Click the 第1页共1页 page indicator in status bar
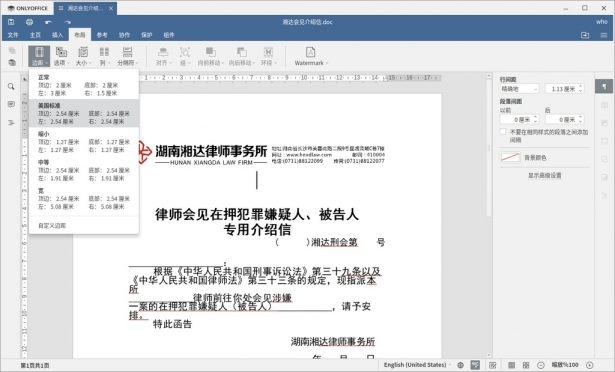The height and width of the screenshot is (372, 615). click(x=35, y=365)
